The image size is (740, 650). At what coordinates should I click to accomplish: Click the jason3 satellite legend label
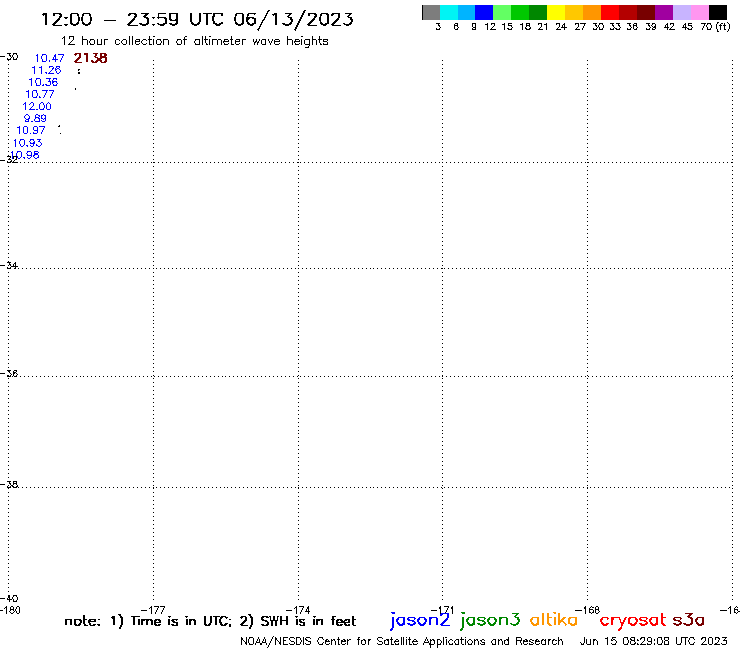pyautogui.click(x=490, y=620)
